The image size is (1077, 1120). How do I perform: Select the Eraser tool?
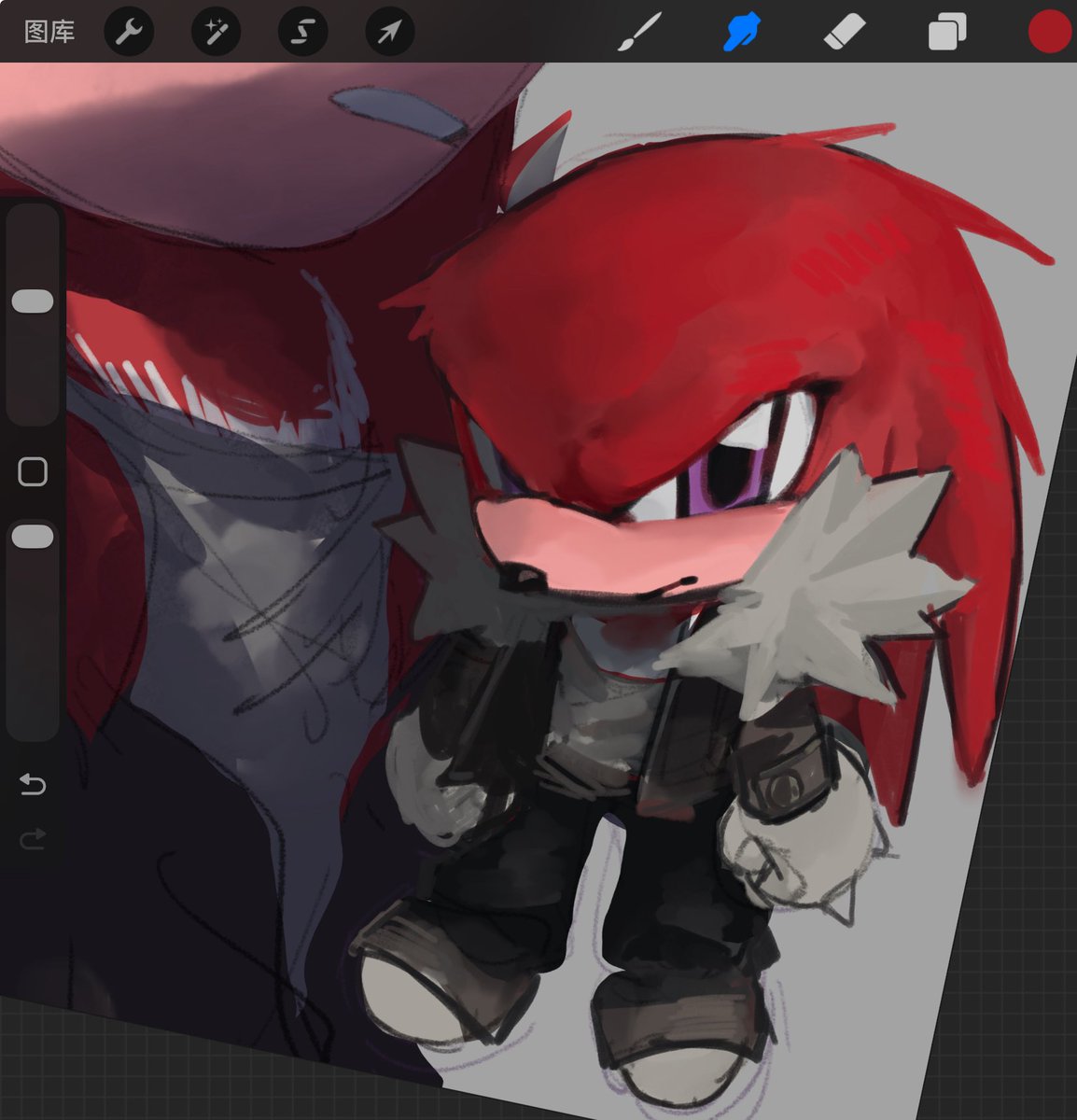846,33
